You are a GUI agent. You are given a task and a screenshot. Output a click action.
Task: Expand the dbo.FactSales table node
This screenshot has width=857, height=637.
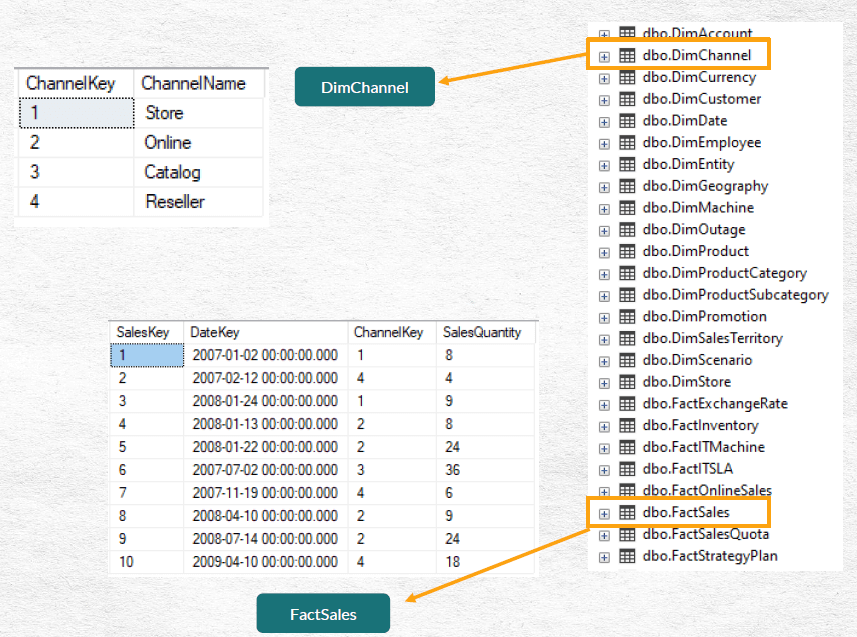[x=604, y=511]
